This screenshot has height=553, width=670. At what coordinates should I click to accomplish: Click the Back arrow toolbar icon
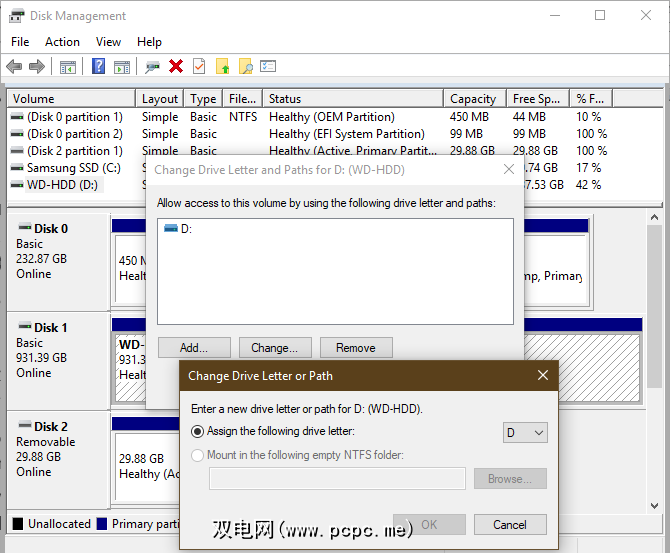(x=14, y=67)
